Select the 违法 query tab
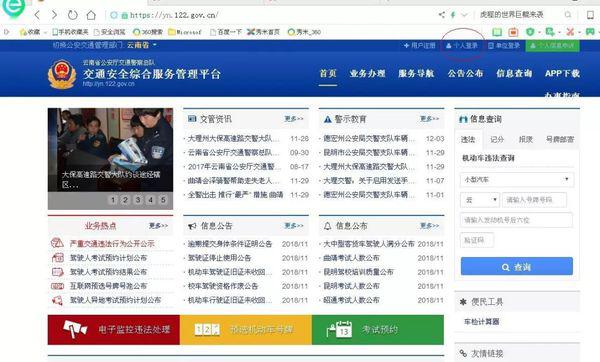 [x=468, y=140]
